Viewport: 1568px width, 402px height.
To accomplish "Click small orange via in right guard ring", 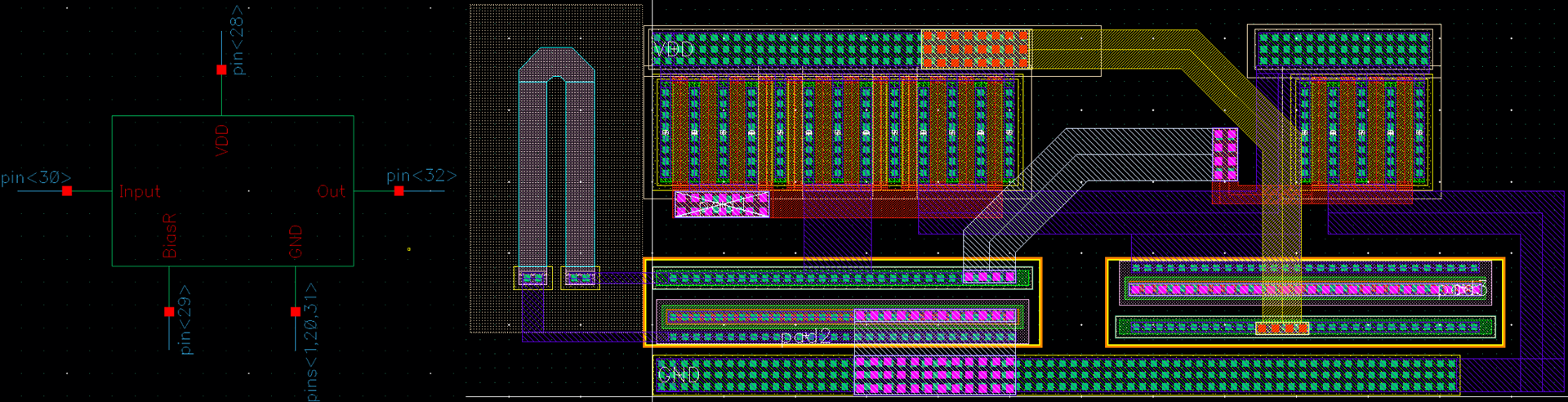I will tap(1281, 328).
